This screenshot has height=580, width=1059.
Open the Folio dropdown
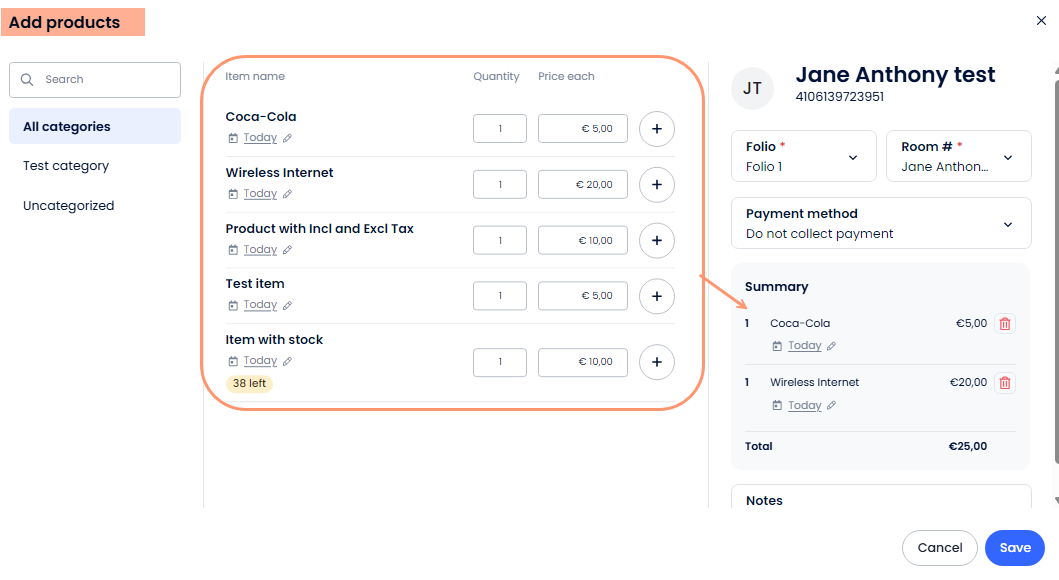pos(804,157)
